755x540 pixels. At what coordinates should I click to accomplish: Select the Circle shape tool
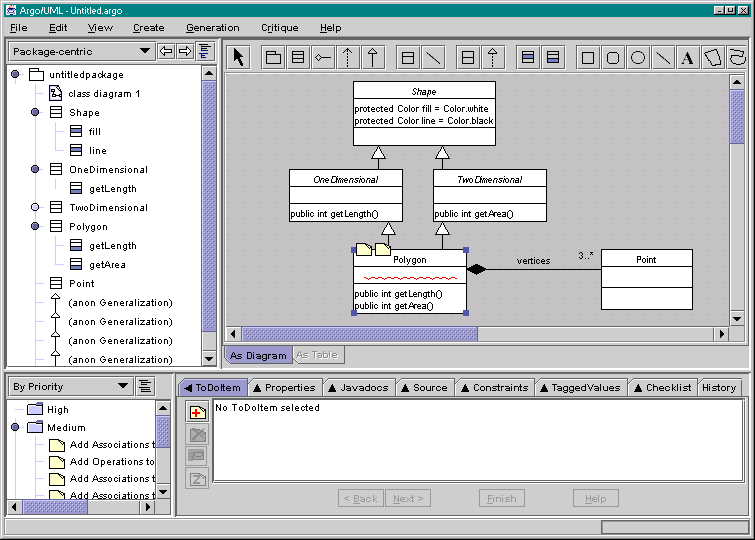(638, 58)
